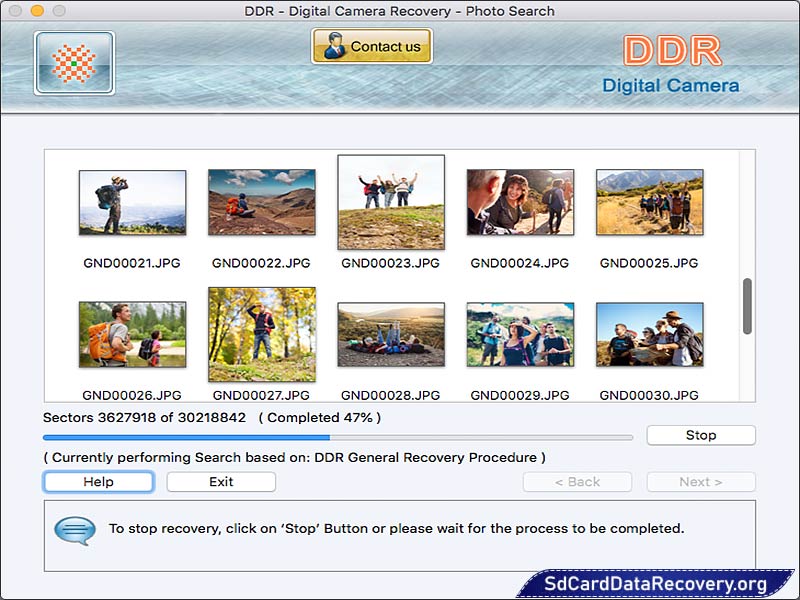Click the recovery progress bar
800x600 pixels.
click(340, 437)
